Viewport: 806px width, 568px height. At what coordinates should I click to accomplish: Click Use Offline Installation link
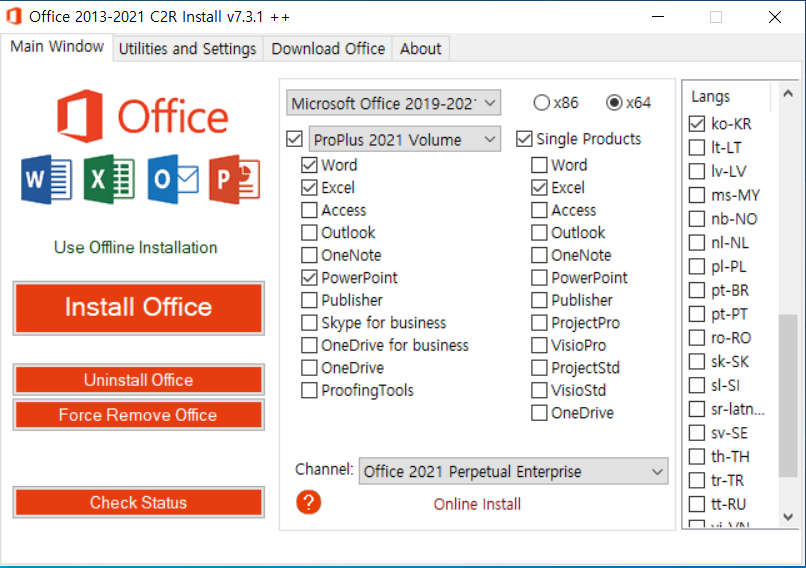(136, 247)
